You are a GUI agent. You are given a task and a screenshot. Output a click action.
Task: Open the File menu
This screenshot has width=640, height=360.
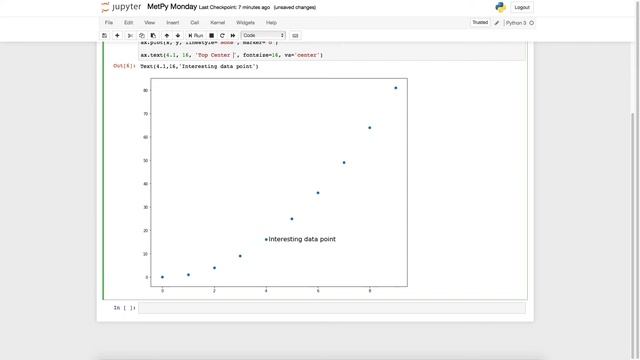click(109, 22)
